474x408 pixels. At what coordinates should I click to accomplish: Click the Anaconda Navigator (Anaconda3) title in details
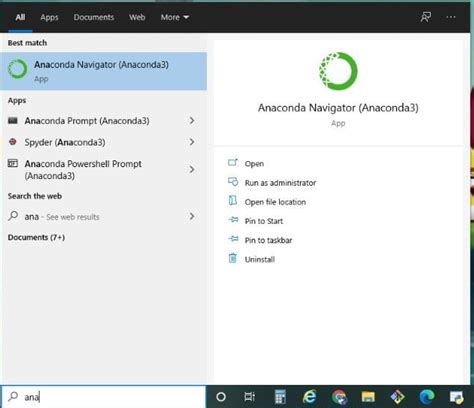point(338,108)
